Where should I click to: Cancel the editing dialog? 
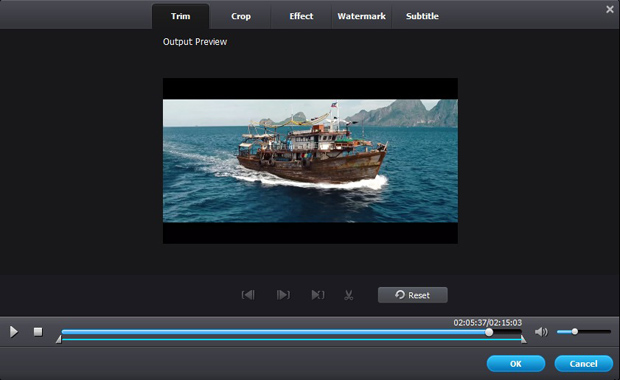(x=584, y=364)
